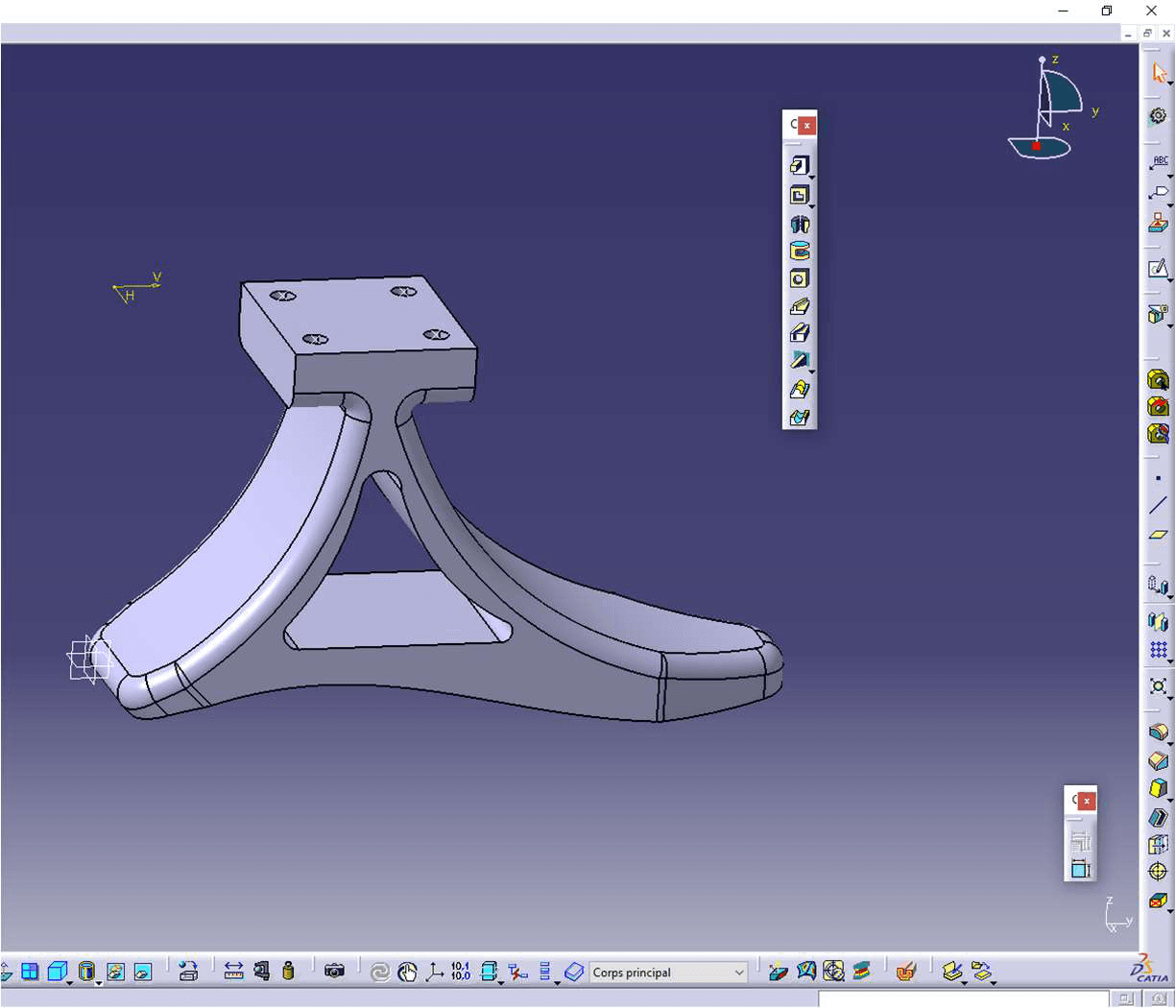The width and height of the screenshot is (1176, 1008).
Task: Click the Apply Material icon
Action: point(1159,223)
